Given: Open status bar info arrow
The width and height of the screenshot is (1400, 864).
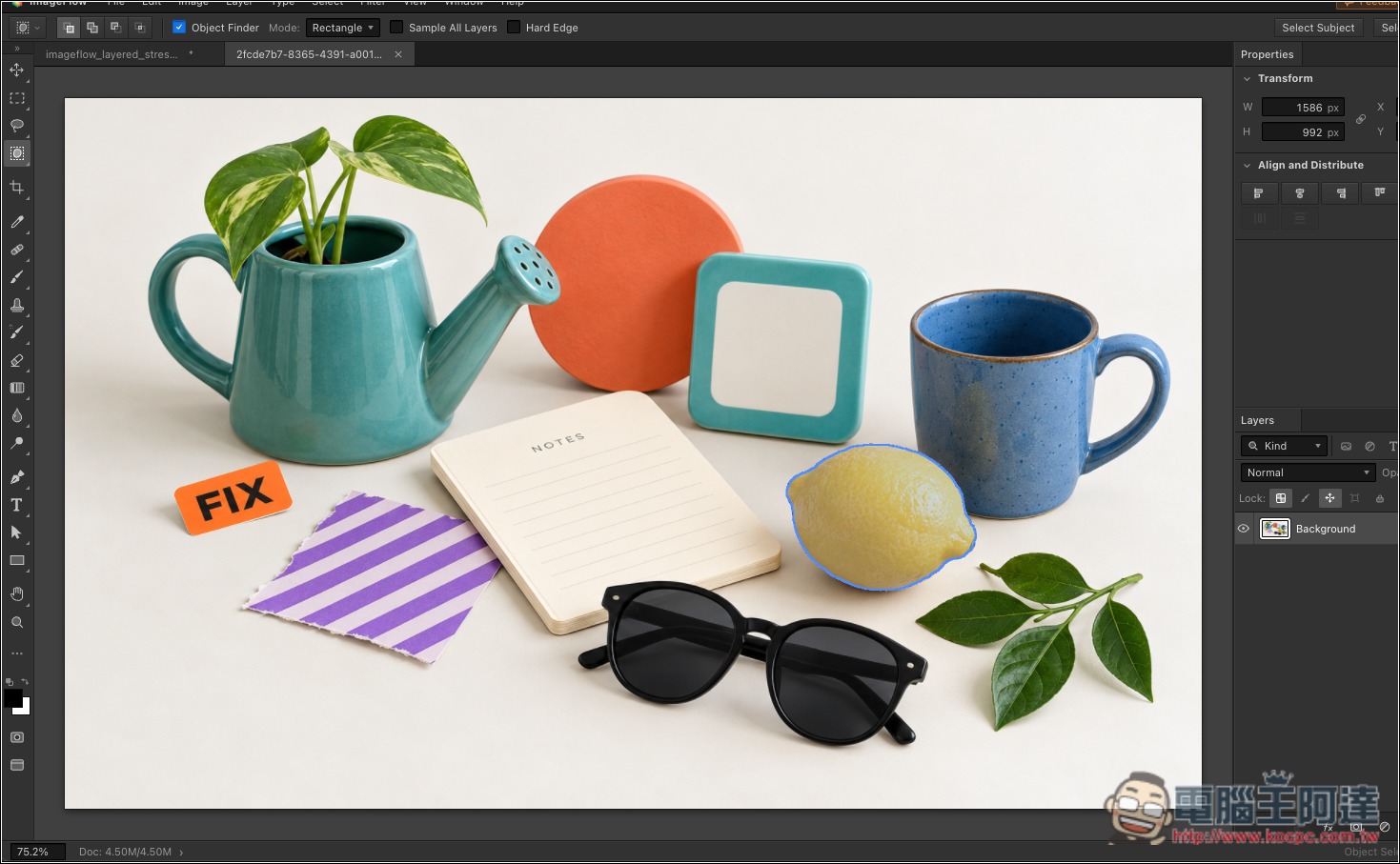Looking at the screenshot, I should 181,853.
